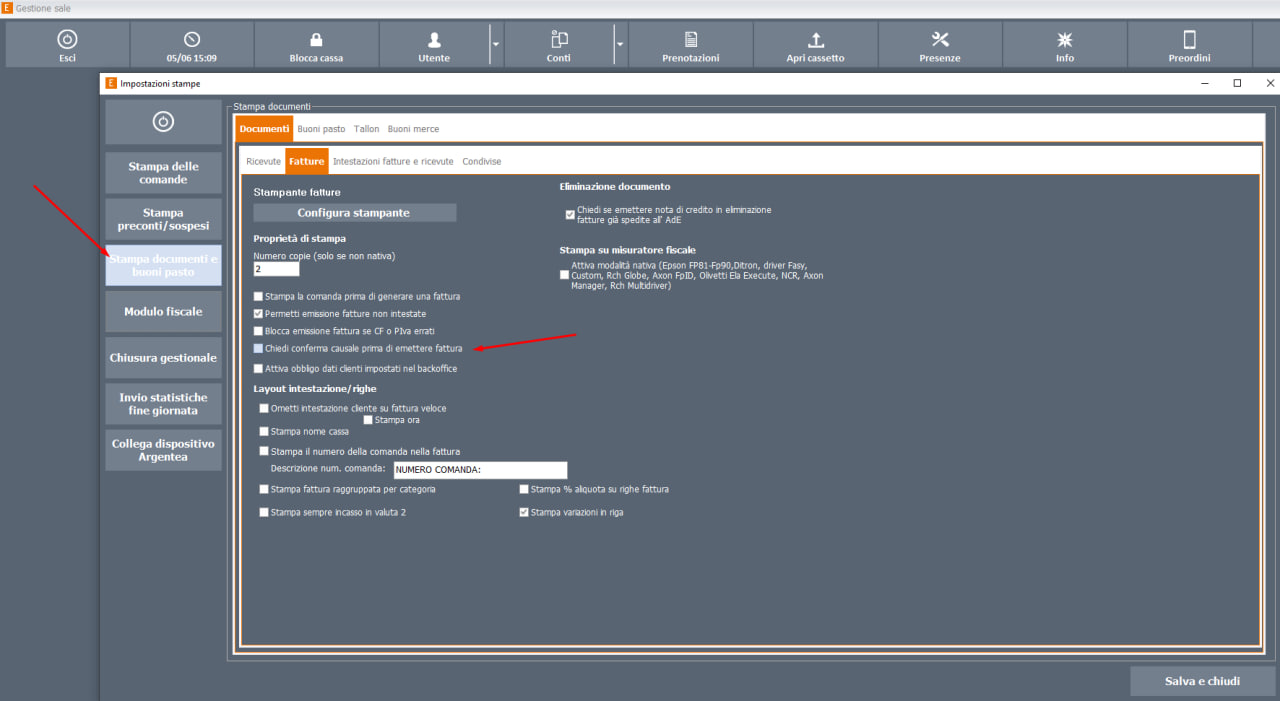
Task: Click the Apri cassetto drawer icon
Action: click(x=815, y=40)
